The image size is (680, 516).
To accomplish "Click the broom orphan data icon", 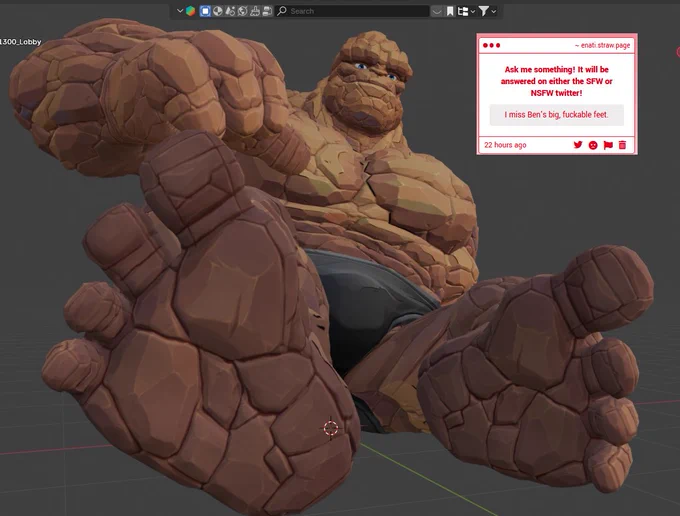I will 255,11.
